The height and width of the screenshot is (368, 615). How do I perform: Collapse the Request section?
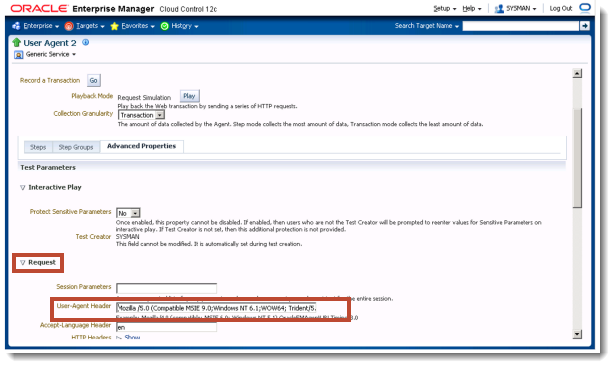(x=22, y=262)
